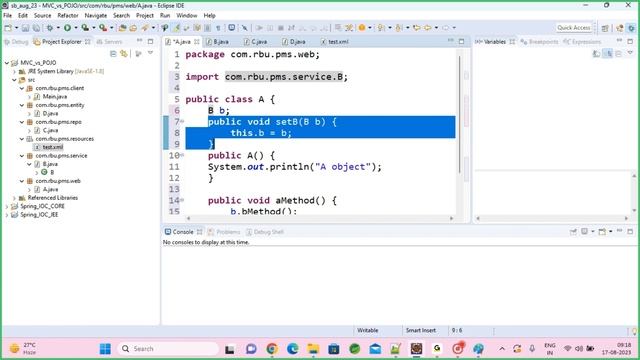Click the editor vertical scrollbar

pyautogui.click(x=459, y=114)
